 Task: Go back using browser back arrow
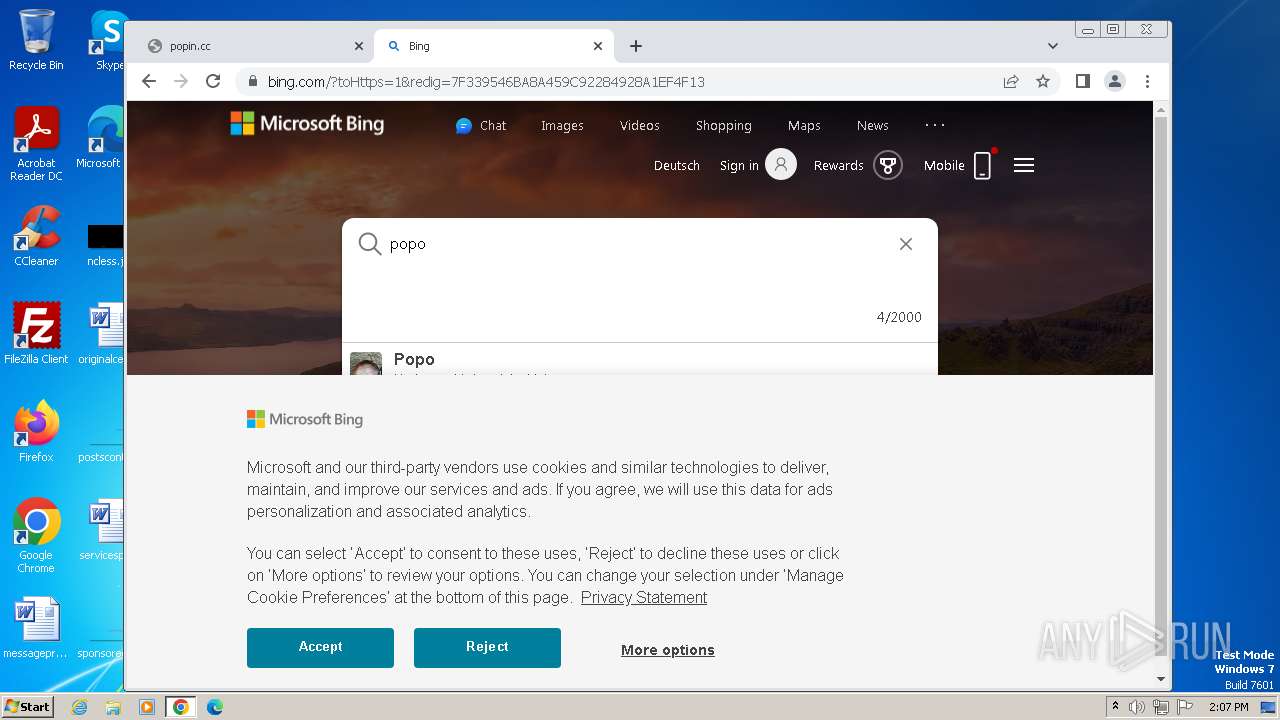coord(149,82)
